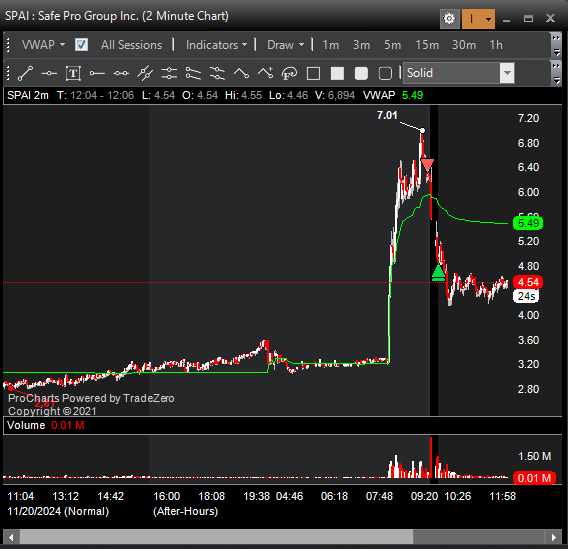The width and height of the screenshot is (568, 549).
Task: Switch to 1m timeframe
Action: [x=331, y=45]
